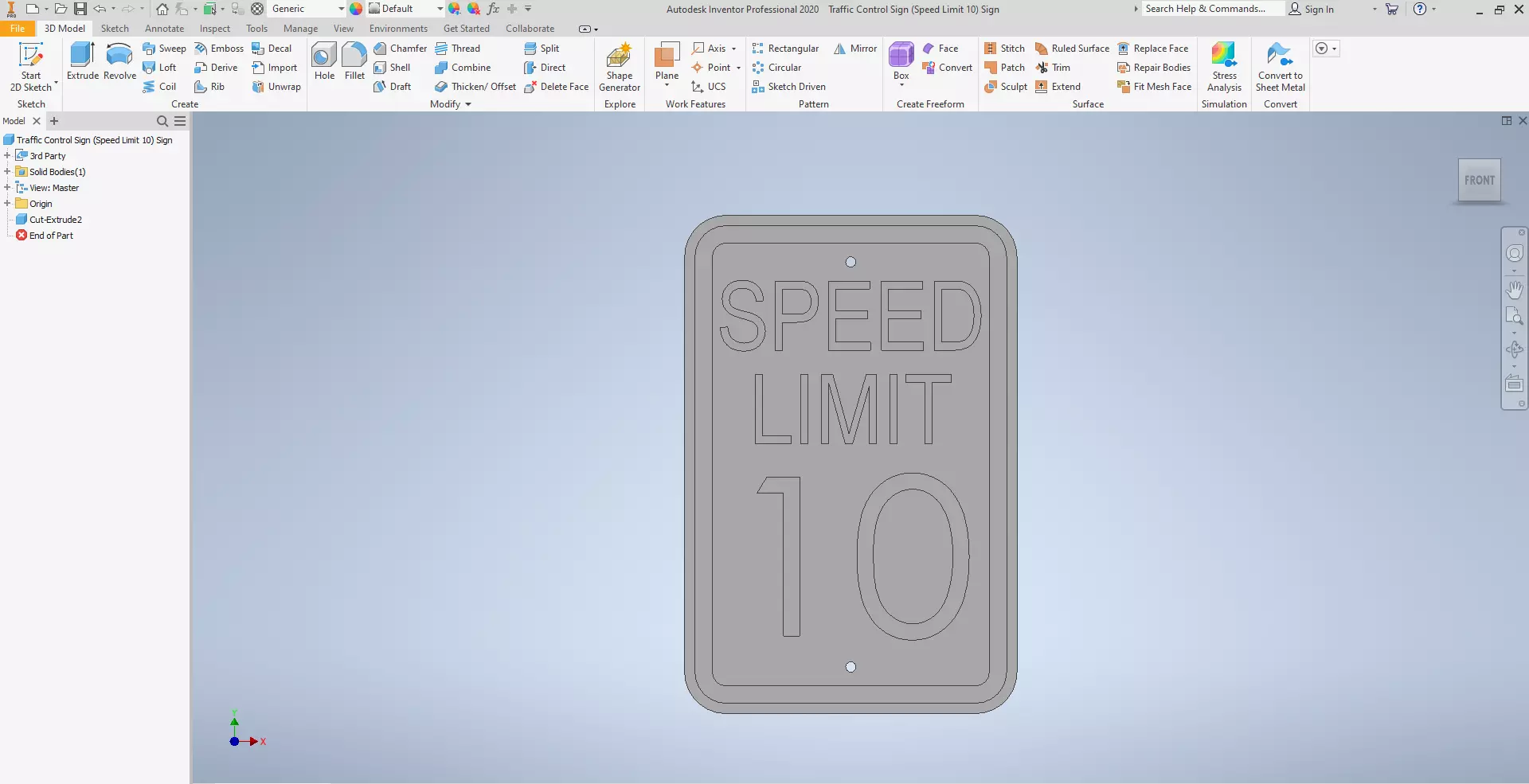Image resolution: width=1529 pixels, height=784 pixels.
Task: Apply the Fillet tool
Action: click(x=354, y=62)
